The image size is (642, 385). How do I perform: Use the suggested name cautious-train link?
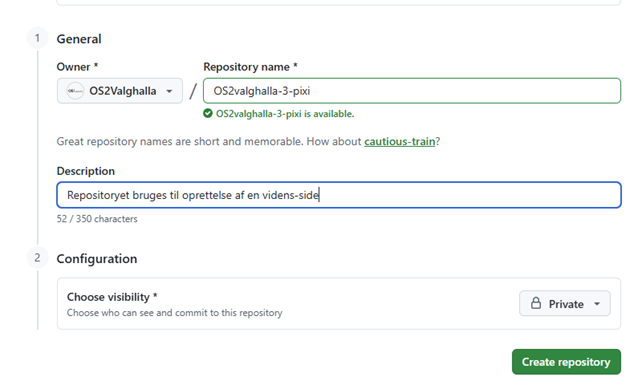coord(400,141)
